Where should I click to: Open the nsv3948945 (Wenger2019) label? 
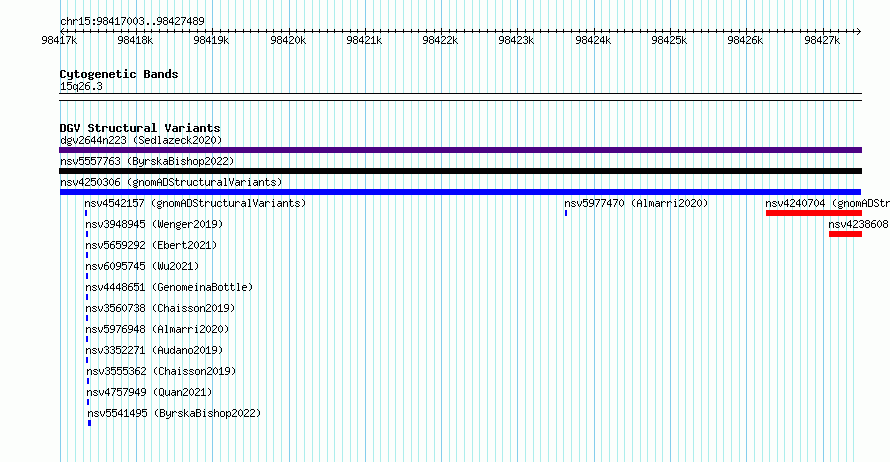[154, 224]
